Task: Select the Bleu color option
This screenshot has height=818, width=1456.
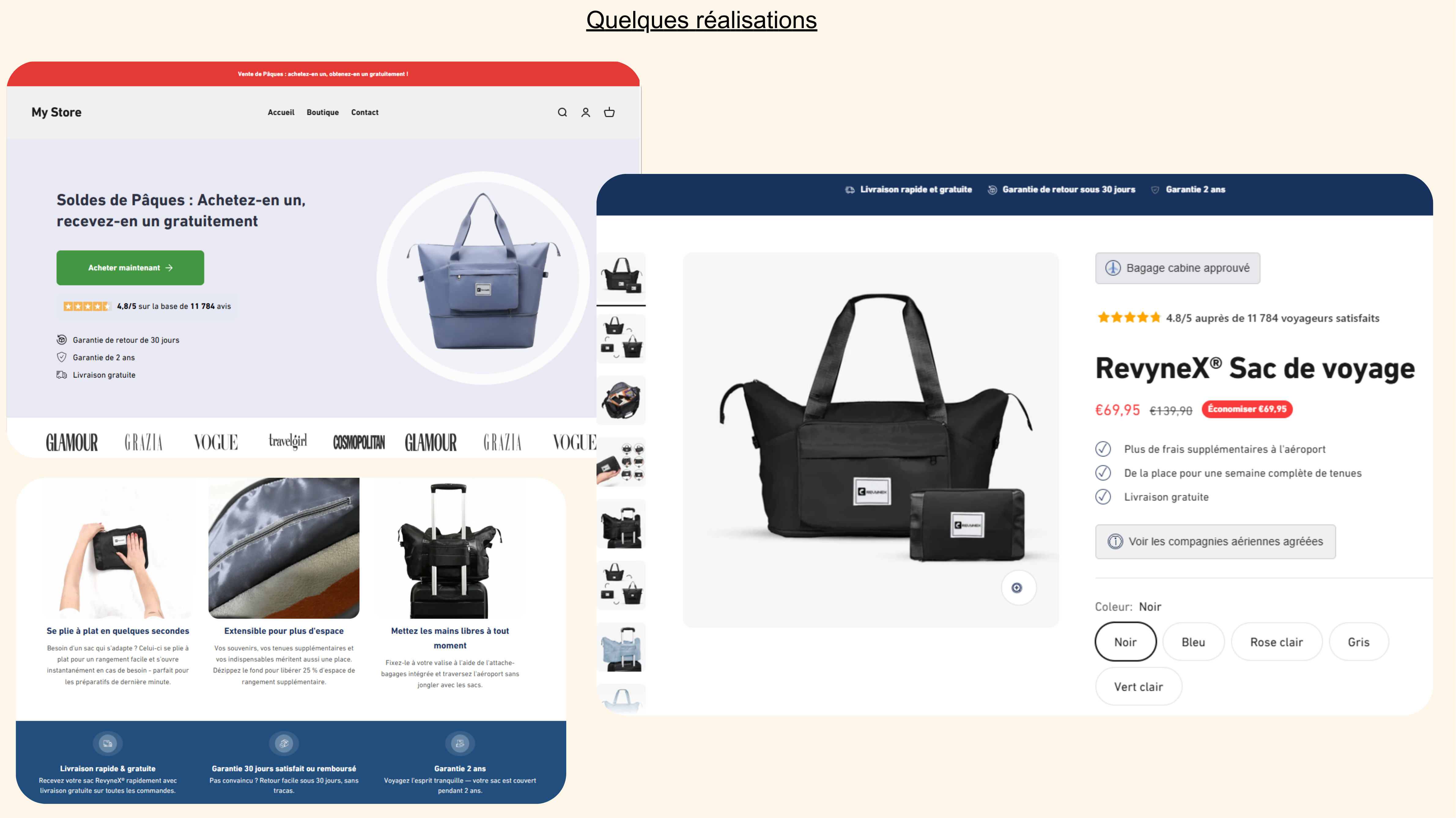Action: tap(1193, 642)
